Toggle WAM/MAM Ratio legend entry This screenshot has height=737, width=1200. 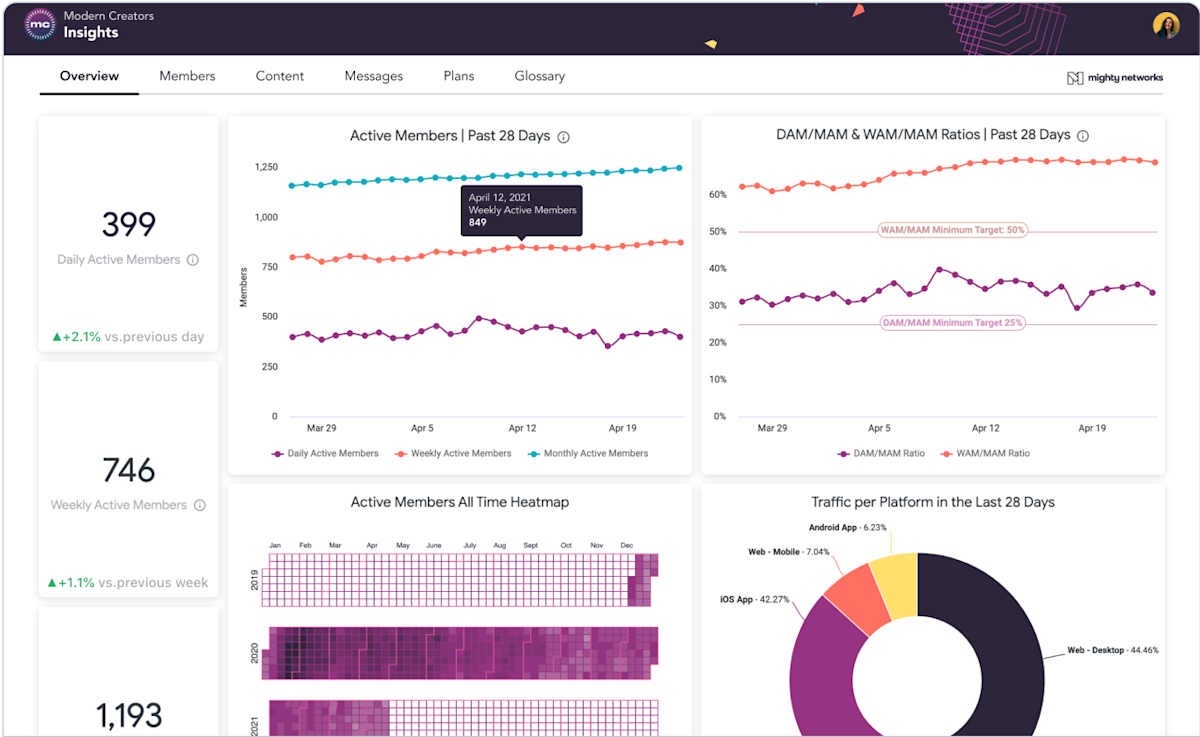pos(985,453)
